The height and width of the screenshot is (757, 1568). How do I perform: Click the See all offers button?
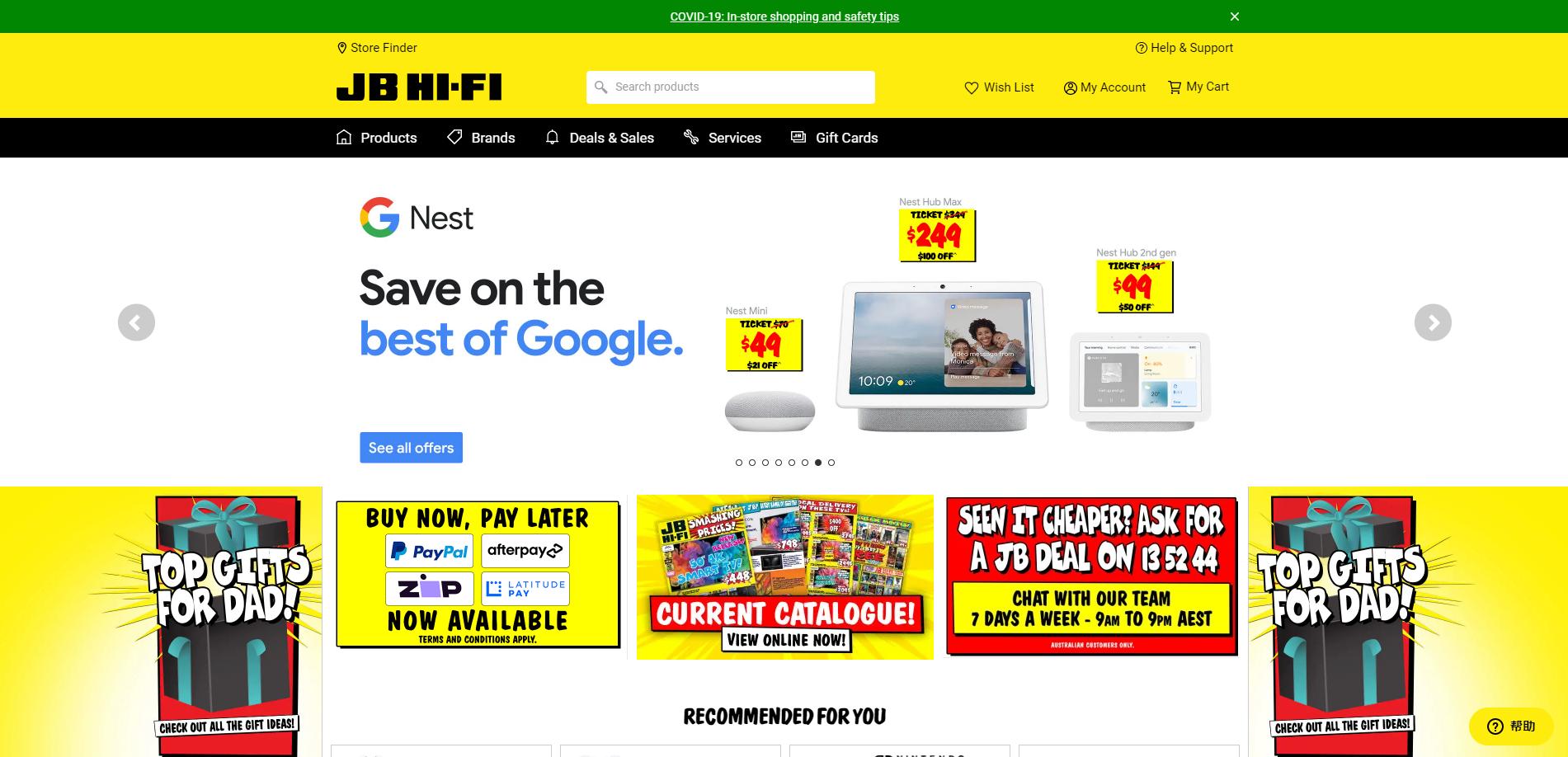(x=411, y=448)
